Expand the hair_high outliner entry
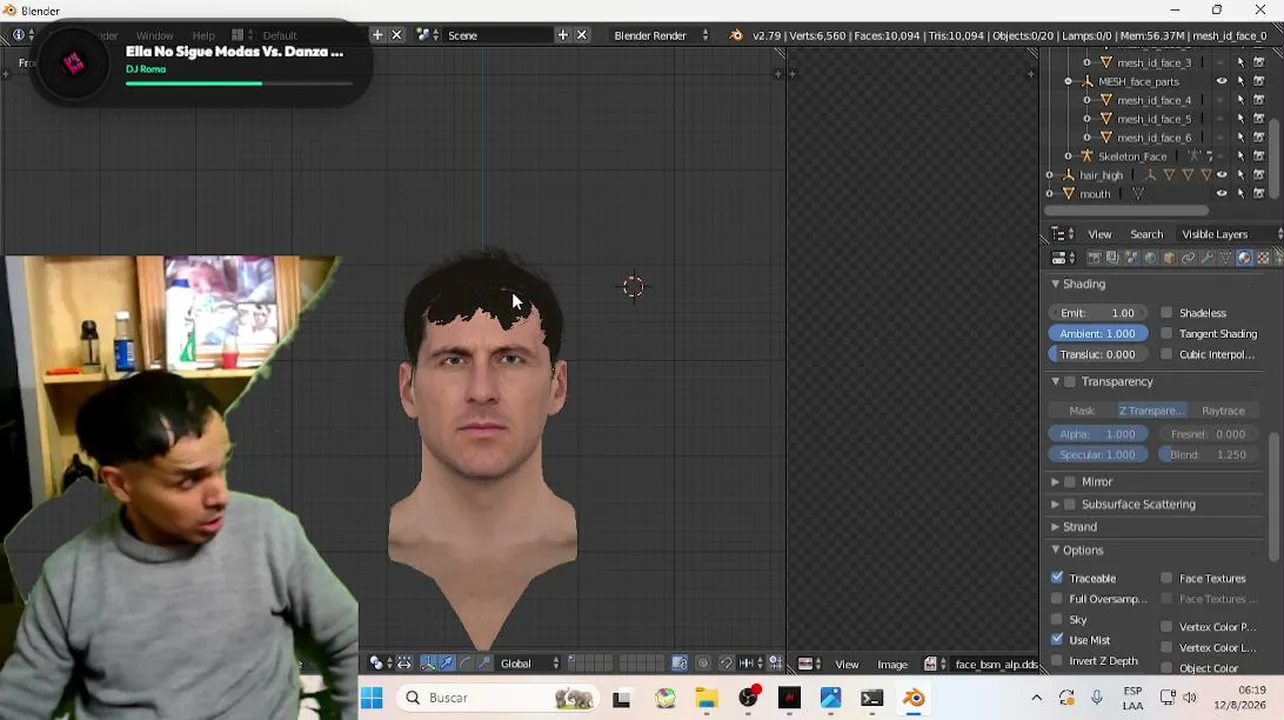The image size is (1284, 720). click(1050, 175)
